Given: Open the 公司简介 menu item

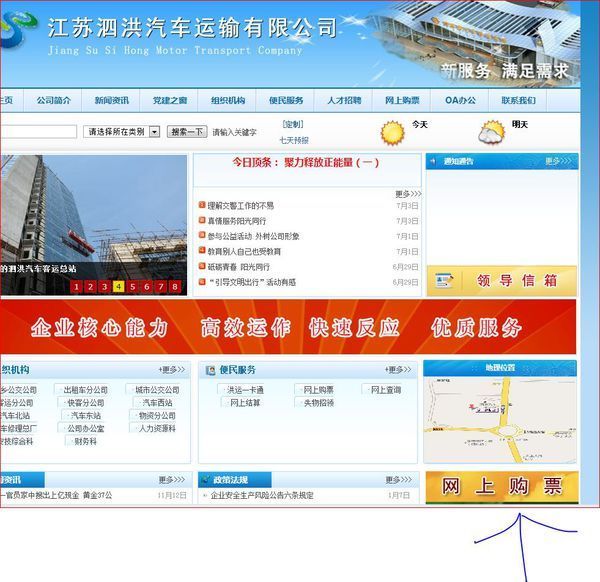Looking at the screenshot, I should click(x=54, y=100).
